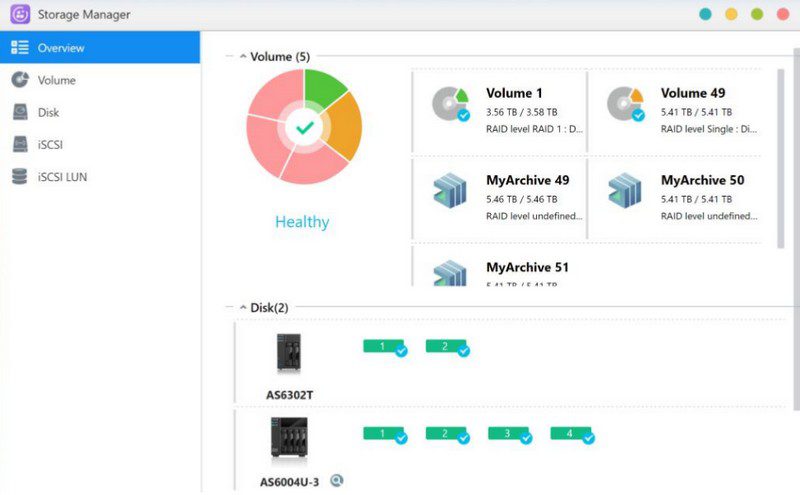Click the 5.46 TB / 5.46 TB capacity
The width and height of the screenshot is (800, 495).
coord(521,199)
